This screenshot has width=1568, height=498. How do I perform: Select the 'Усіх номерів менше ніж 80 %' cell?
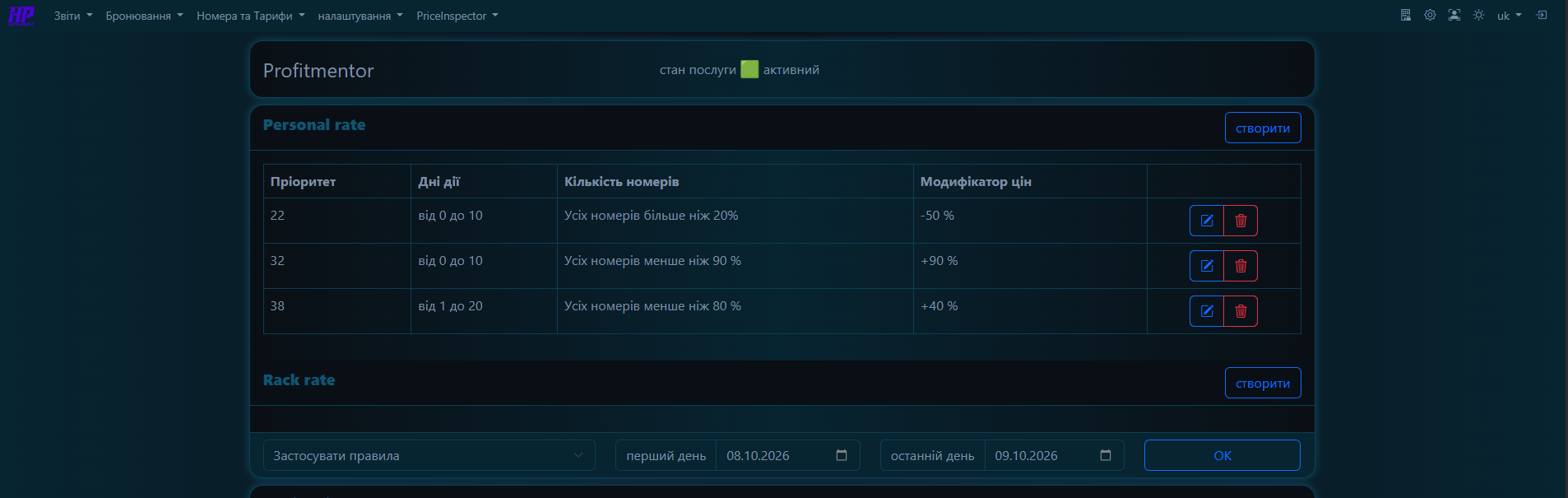point(735,311)
